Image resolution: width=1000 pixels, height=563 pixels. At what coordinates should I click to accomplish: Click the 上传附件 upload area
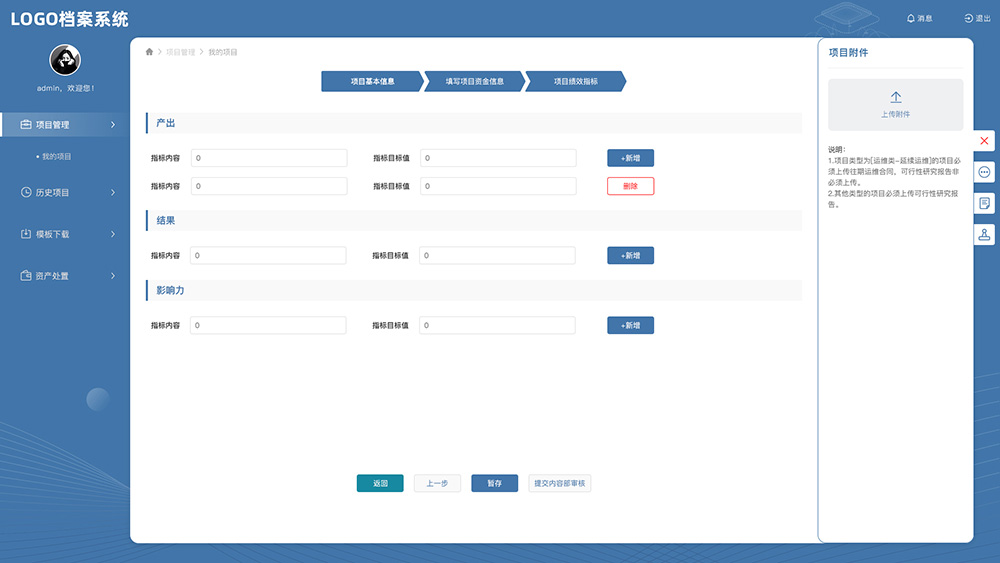coord(895,105)
